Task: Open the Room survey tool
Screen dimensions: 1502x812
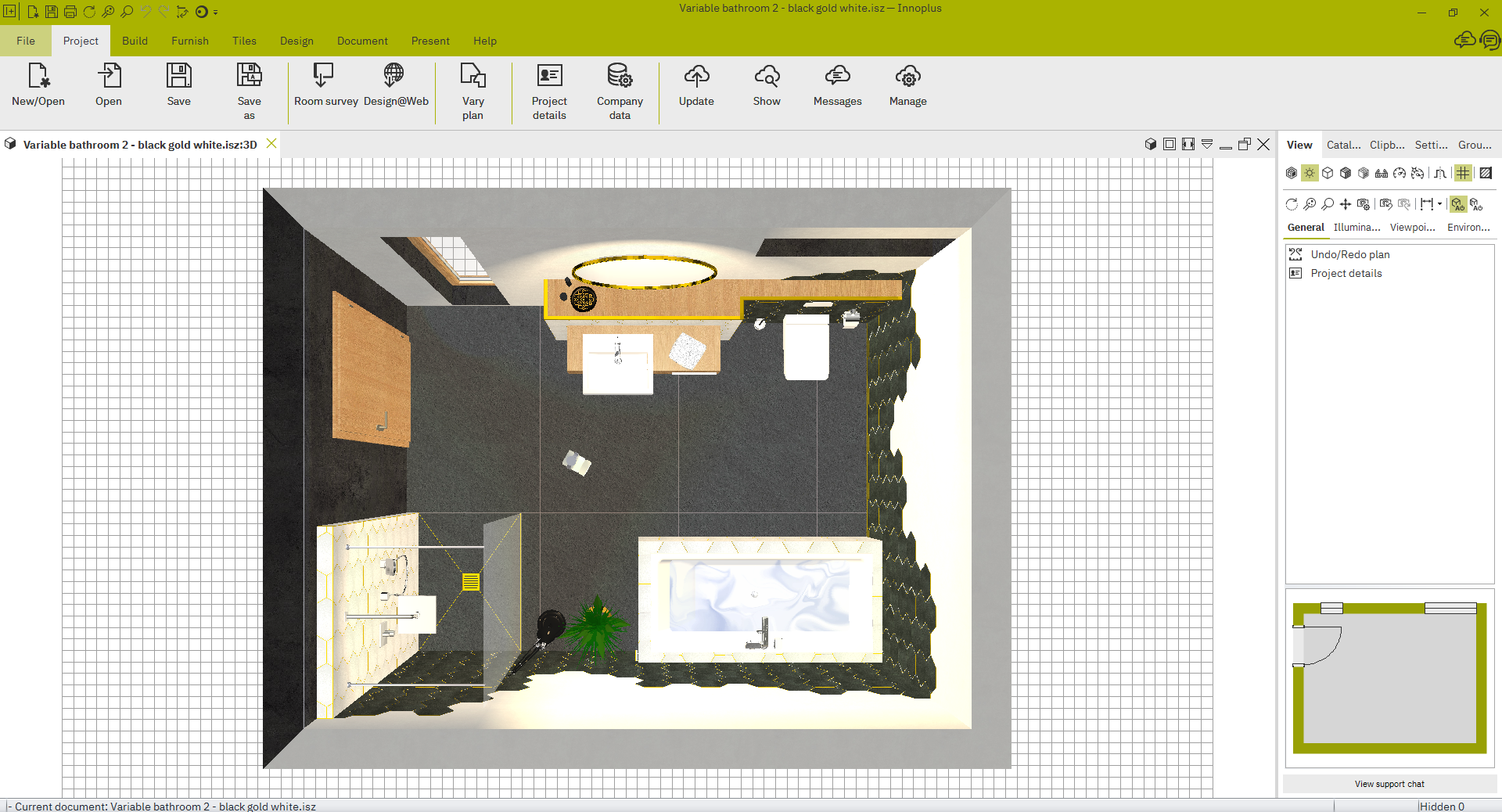Action: (325, 85)
